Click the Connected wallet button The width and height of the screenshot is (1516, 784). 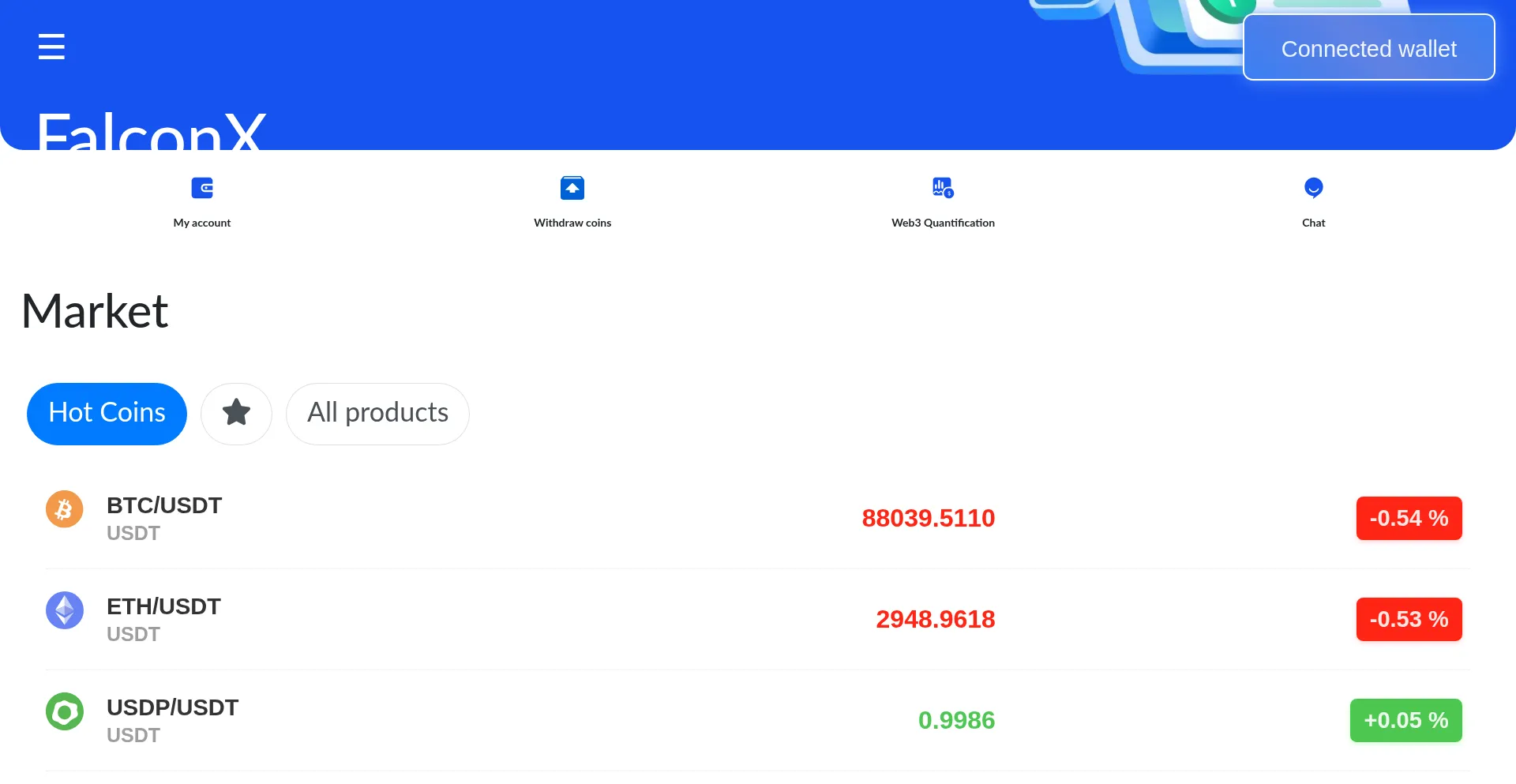pyautogui.click(x=1368, y=48)
